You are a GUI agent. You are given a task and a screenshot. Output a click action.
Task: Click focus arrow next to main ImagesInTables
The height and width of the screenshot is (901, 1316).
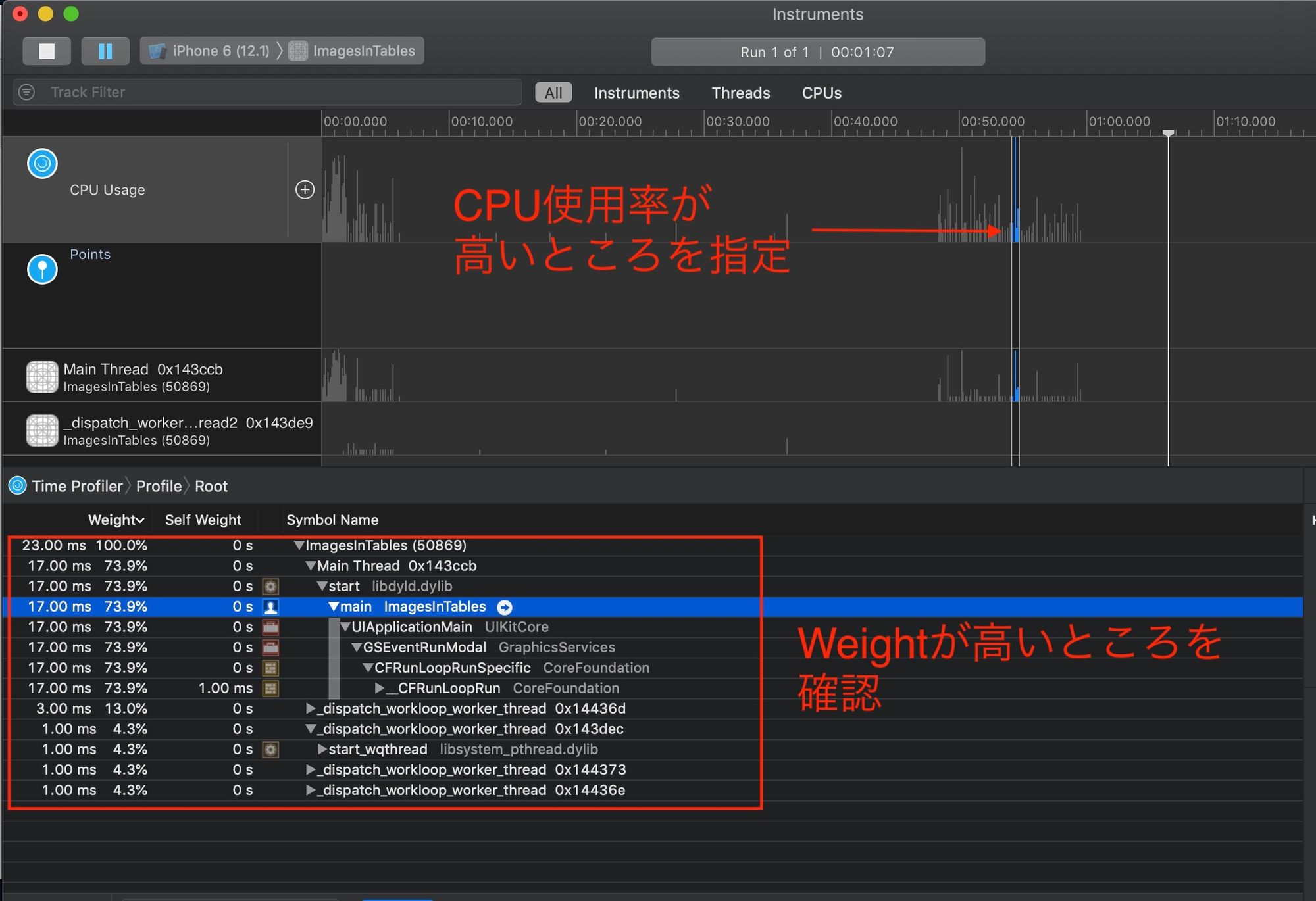point(505,607)
